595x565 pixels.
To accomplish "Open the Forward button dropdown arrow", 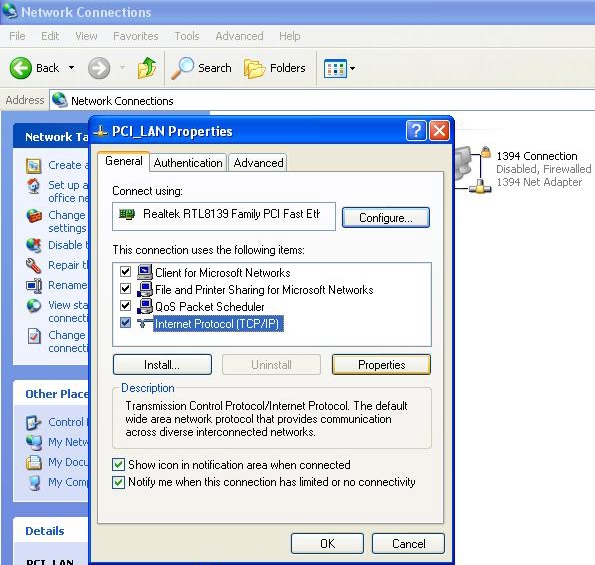I will 122,68.
